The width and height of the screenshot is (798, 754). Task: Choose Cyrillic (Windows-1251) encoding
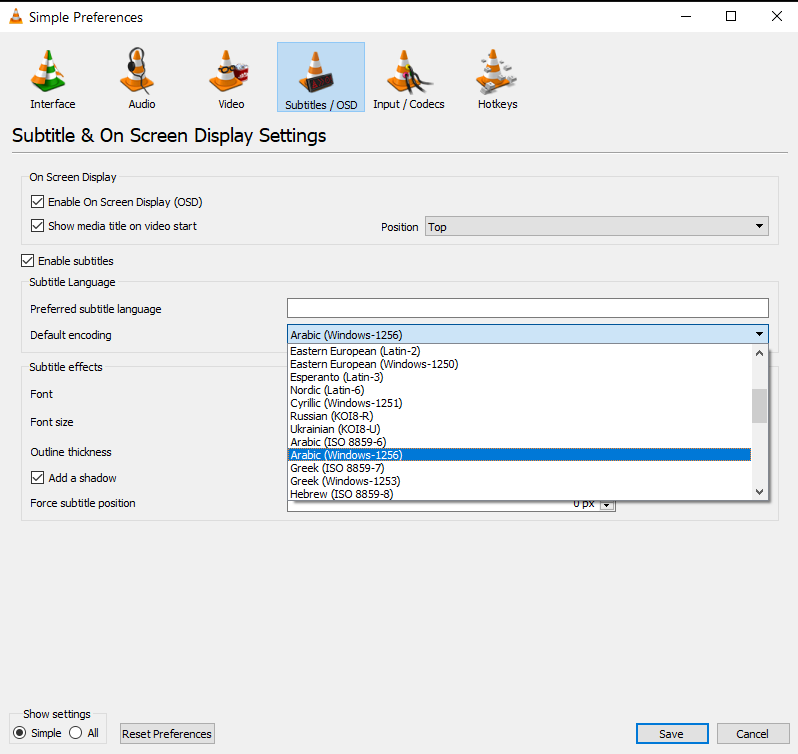click(519, 403)
